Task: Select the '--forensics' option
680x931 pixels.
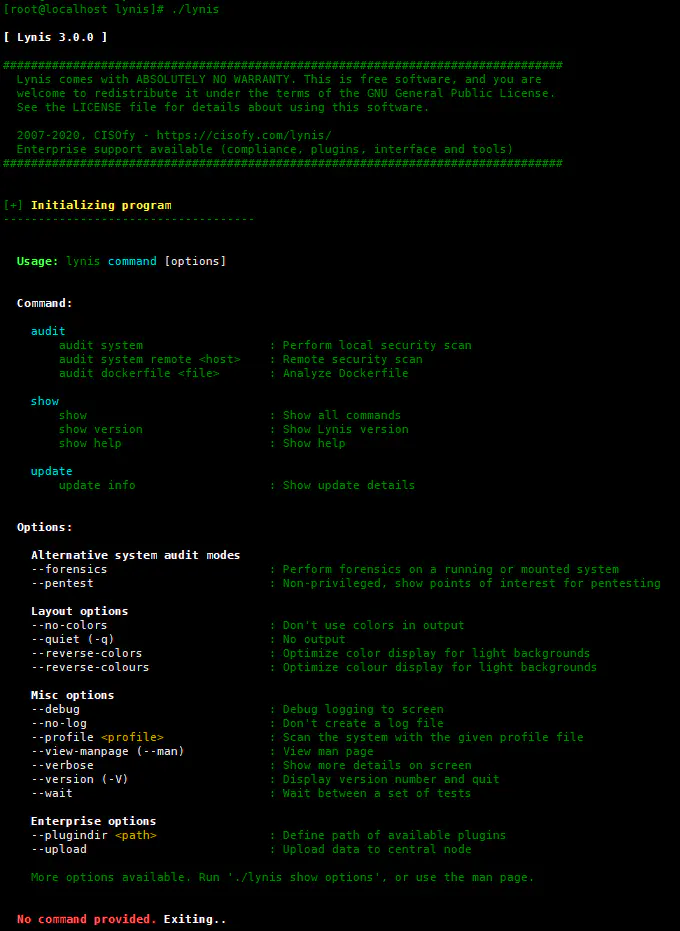Action: pos(69,569)
